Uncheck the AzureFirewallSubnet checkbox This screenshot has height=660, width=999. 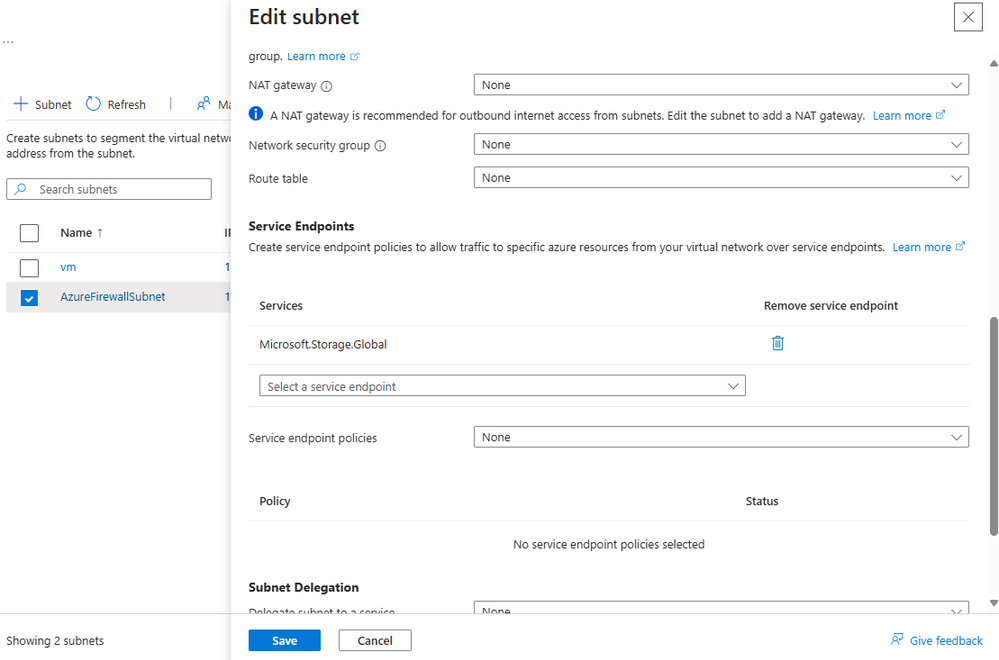29,297
